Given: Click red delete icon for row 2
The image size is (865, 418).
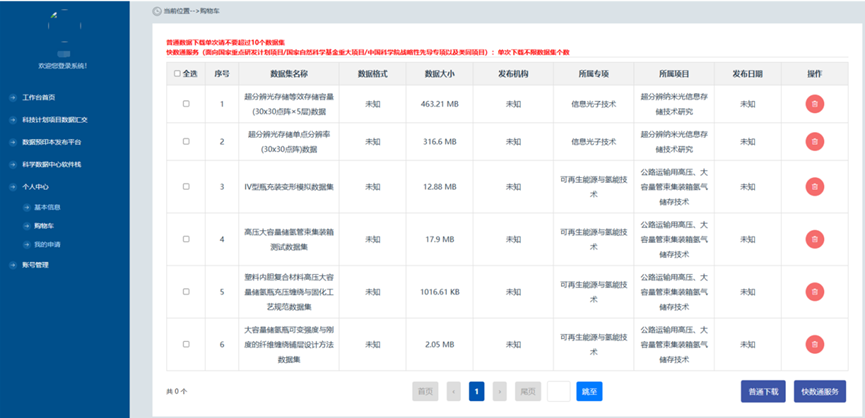Looking at the screenshot, I should click(814, 141).
